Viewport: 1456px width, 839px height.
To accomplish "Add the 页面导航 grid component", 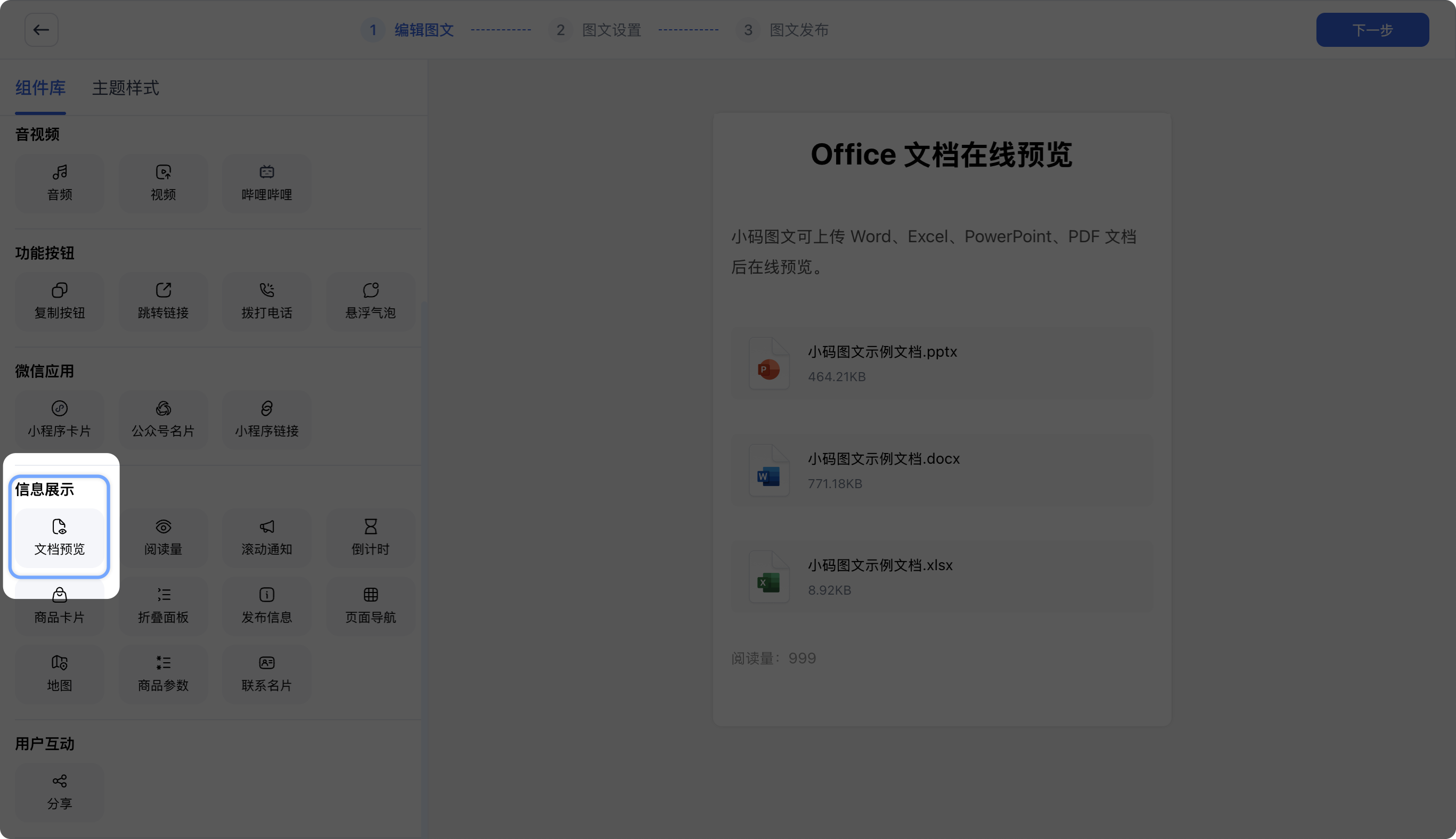I will [x=371, y=606].
